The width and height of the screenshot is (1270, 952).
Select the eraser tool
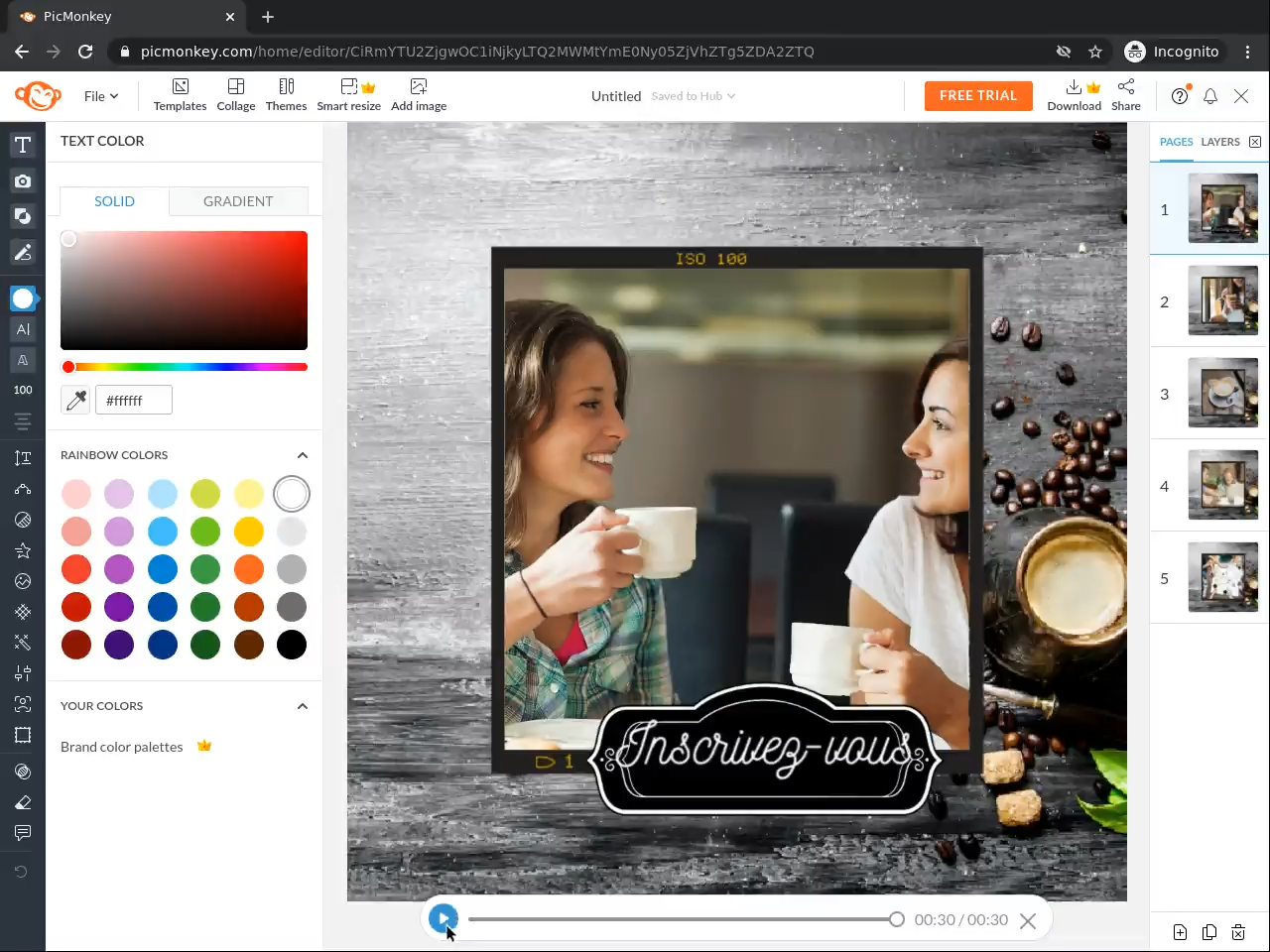23,802
